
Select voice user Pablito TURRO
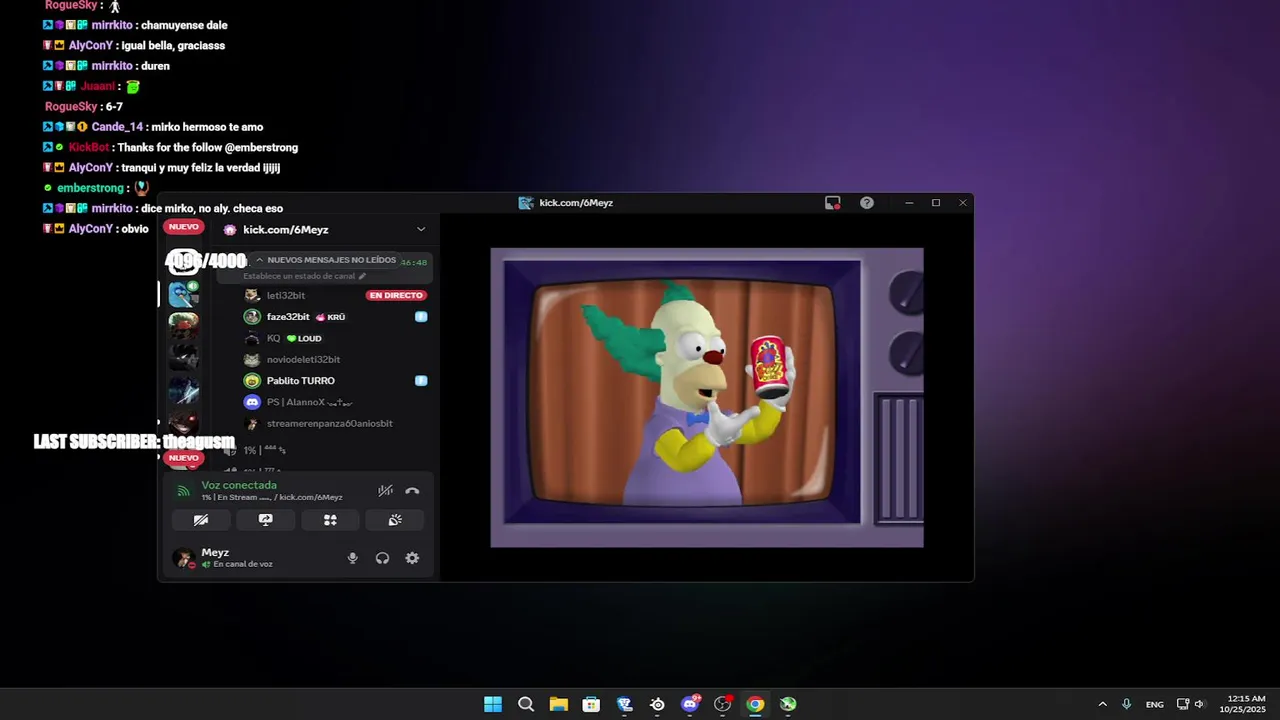[300, 381]
